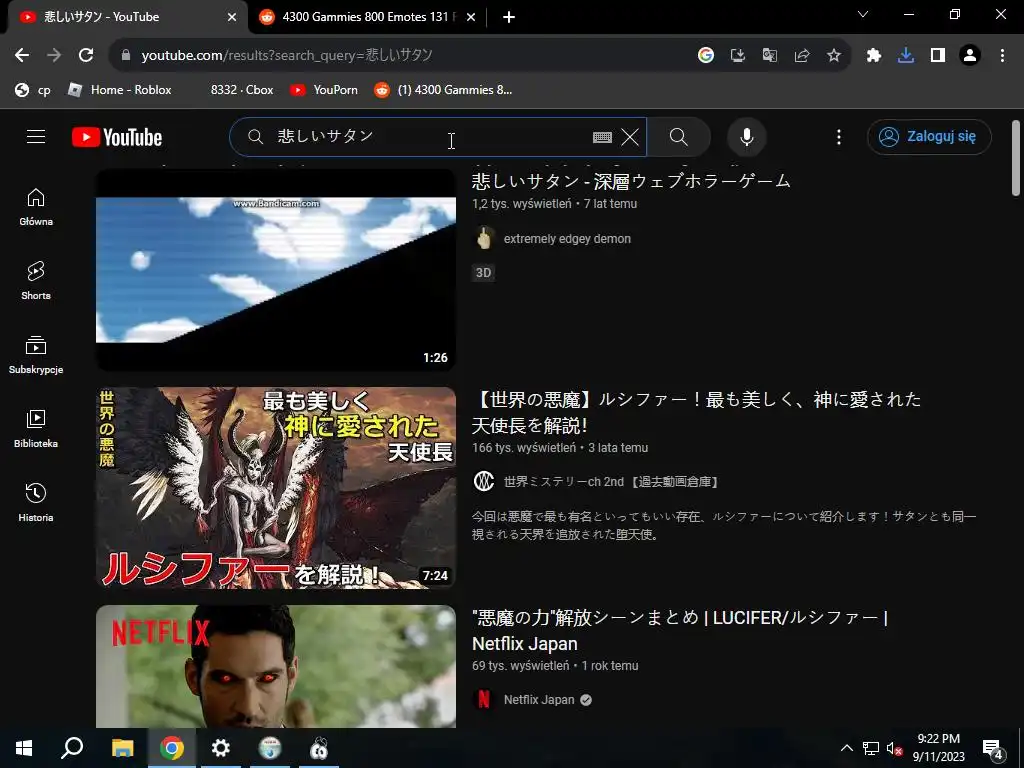The image size is (1024, 768).
Task: Visit Netflix Japan channel name
Action: click(539, 699)
